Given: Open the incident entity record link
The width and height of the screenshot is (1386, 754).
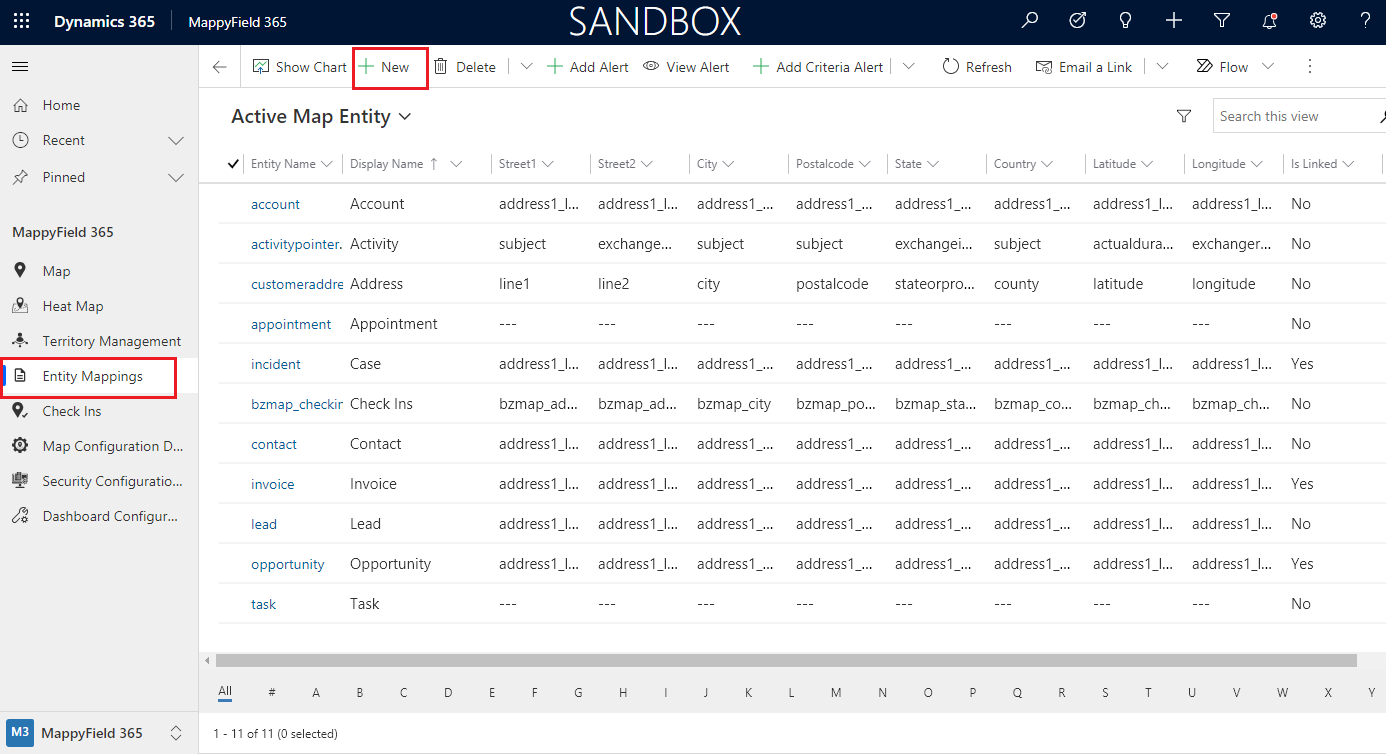Looking at the screenshot, I should click(276, 364).
